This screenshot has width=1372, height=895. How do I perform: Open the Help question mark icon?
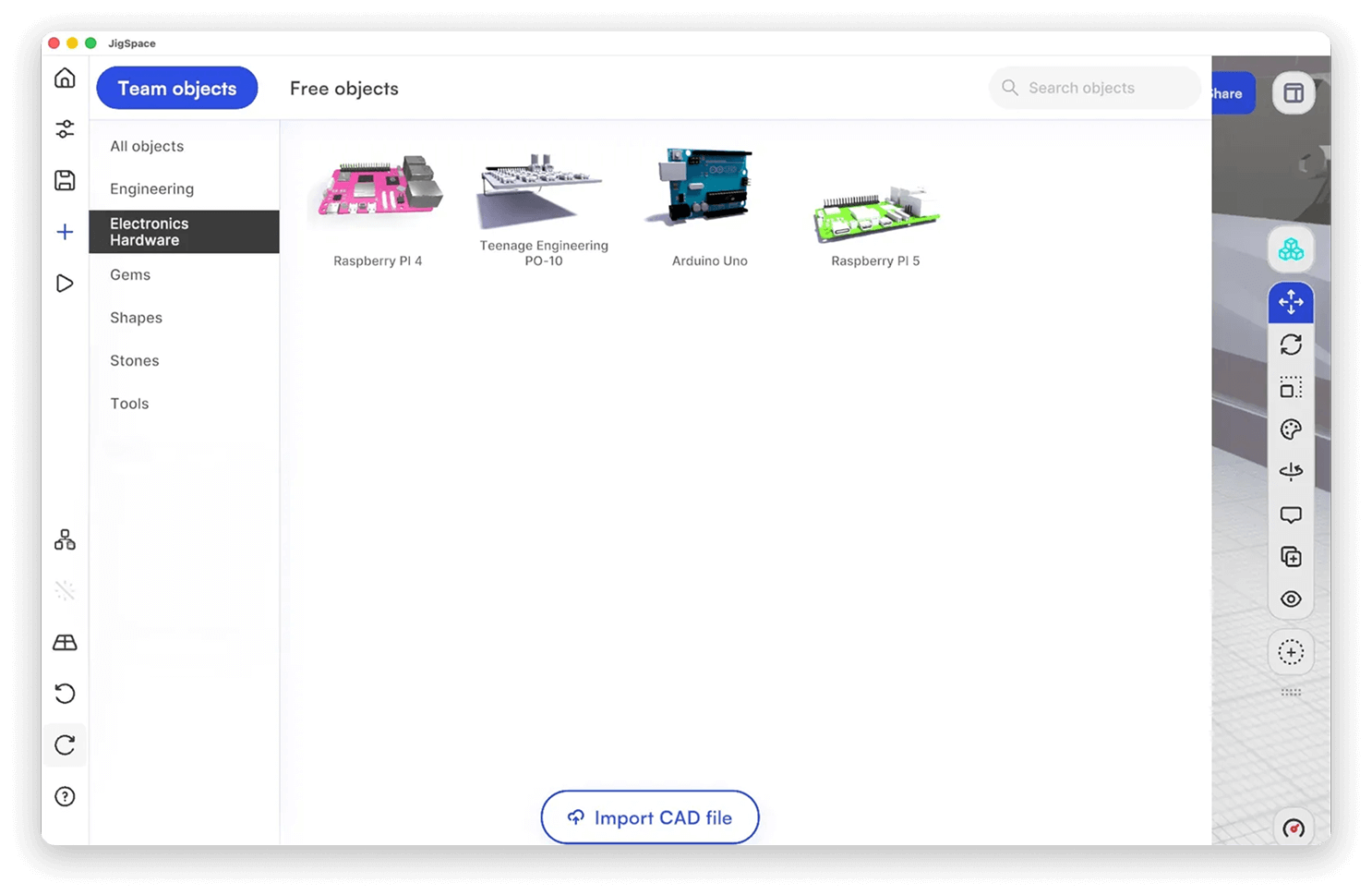65,797
